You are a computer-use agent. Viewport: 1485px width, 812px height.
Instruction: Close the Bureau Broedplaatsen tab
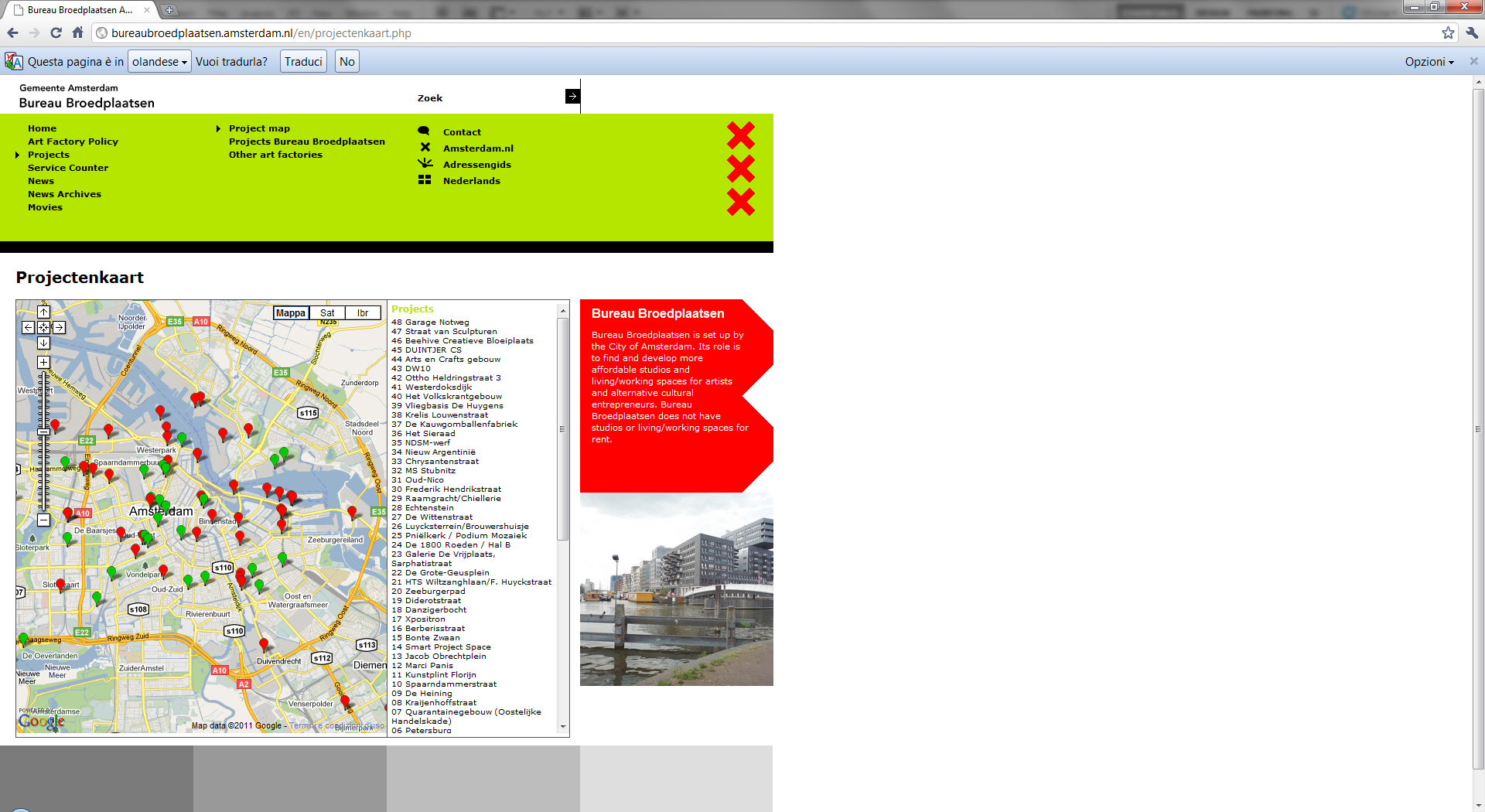click(x=147, y=10)
